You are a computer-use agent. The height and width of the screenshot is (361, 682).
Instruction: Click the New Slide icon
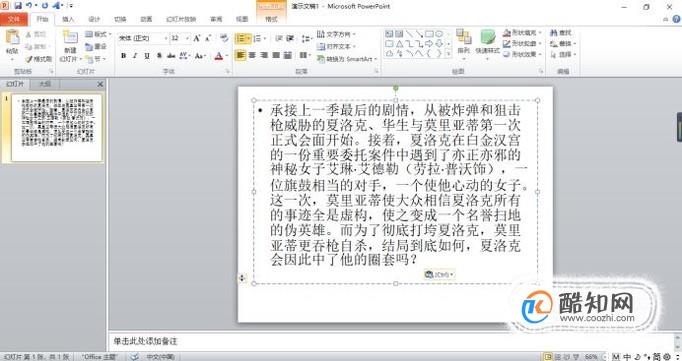(x=70, y=37)
